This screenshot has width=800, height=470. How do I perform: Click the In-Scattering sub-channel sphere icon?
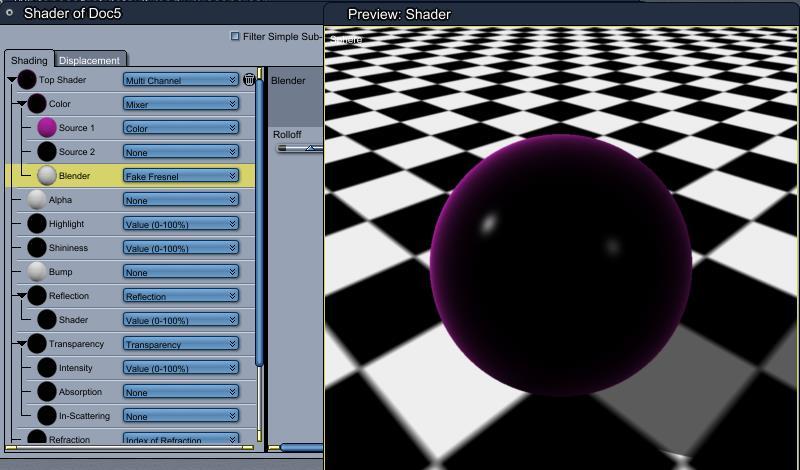coord(47,415)
